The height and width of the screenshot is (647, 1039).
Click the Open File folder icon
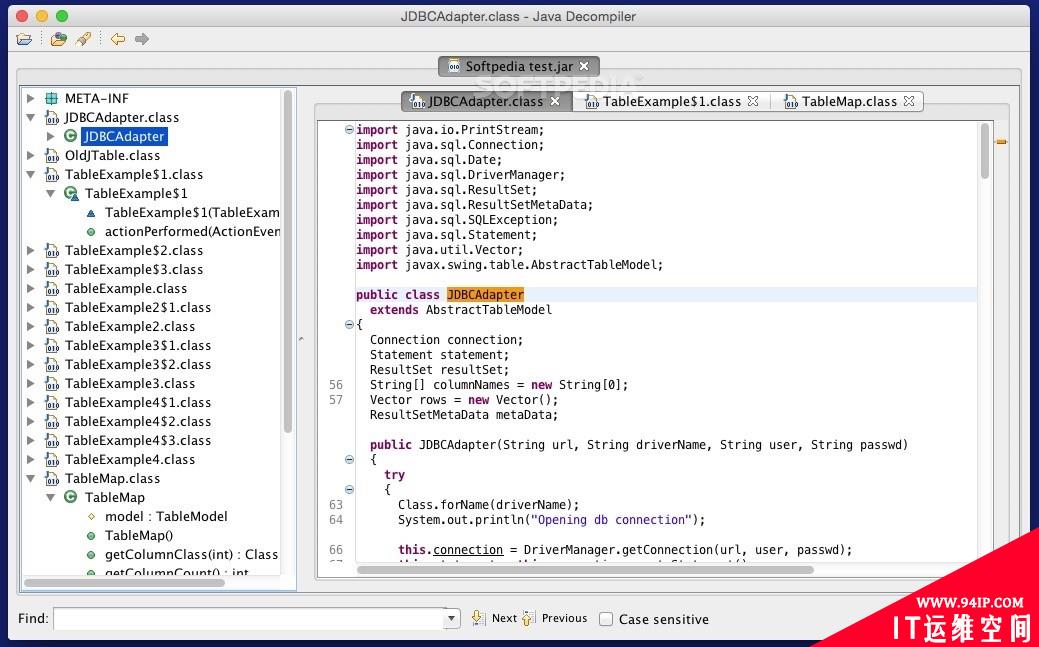click(x=24, y=39)
